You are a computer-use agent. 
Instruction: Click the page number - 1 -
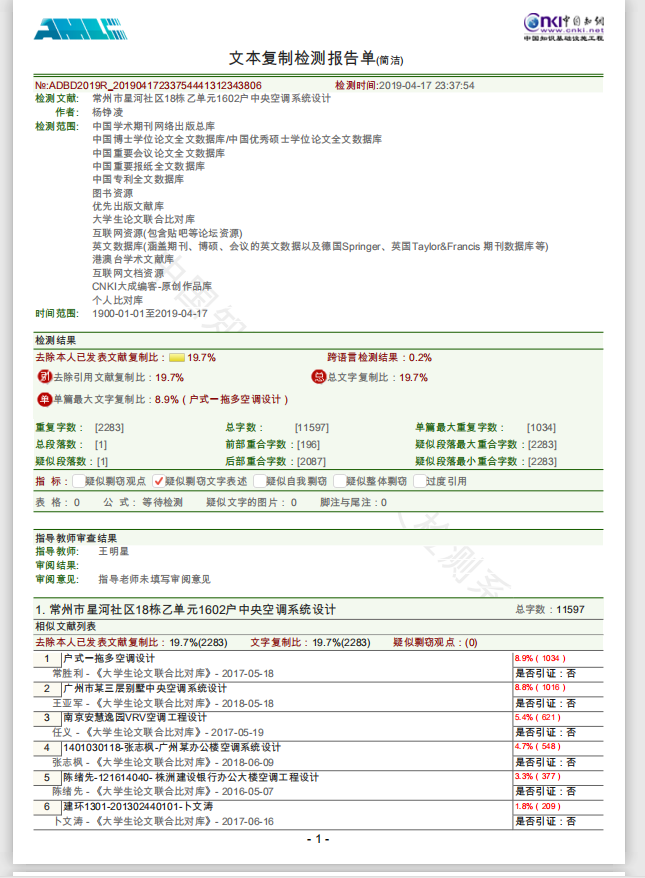(x=318, y=839)
